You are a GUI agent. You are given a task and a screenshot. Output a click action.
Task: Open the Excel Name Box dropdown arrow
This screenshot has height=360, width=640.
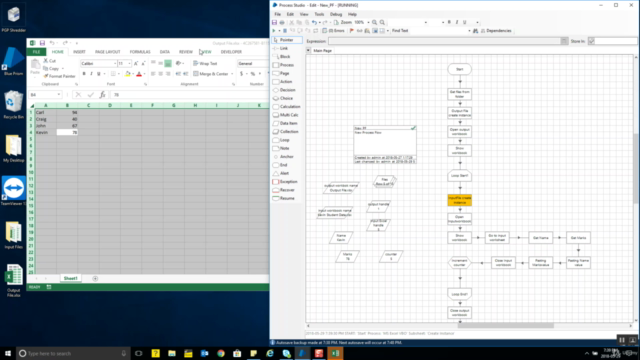(x=59, y=95)
